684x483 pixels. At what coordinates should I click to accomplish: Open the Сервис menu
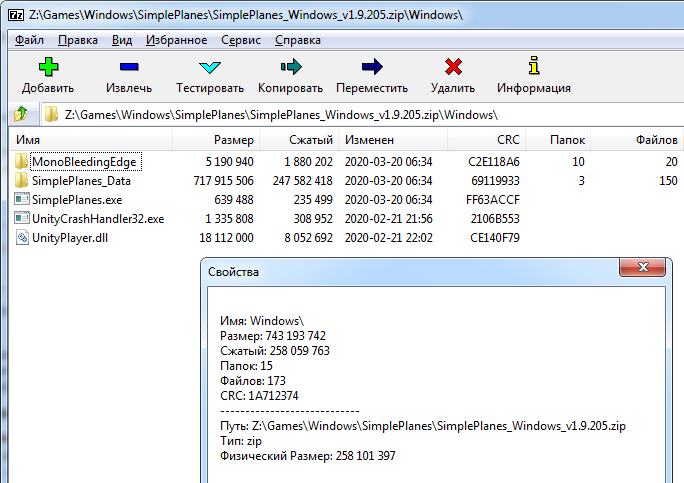pos(241,40)
